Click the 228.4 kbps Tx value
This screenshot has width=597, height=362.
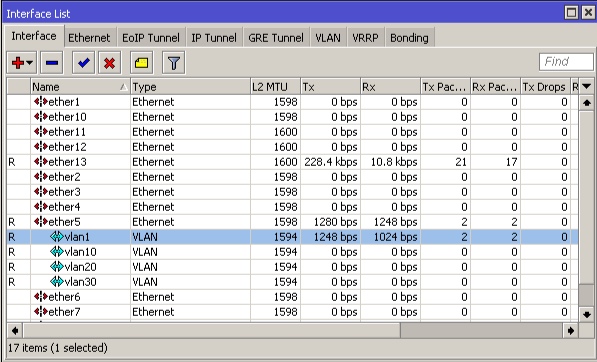click(330, 162)
